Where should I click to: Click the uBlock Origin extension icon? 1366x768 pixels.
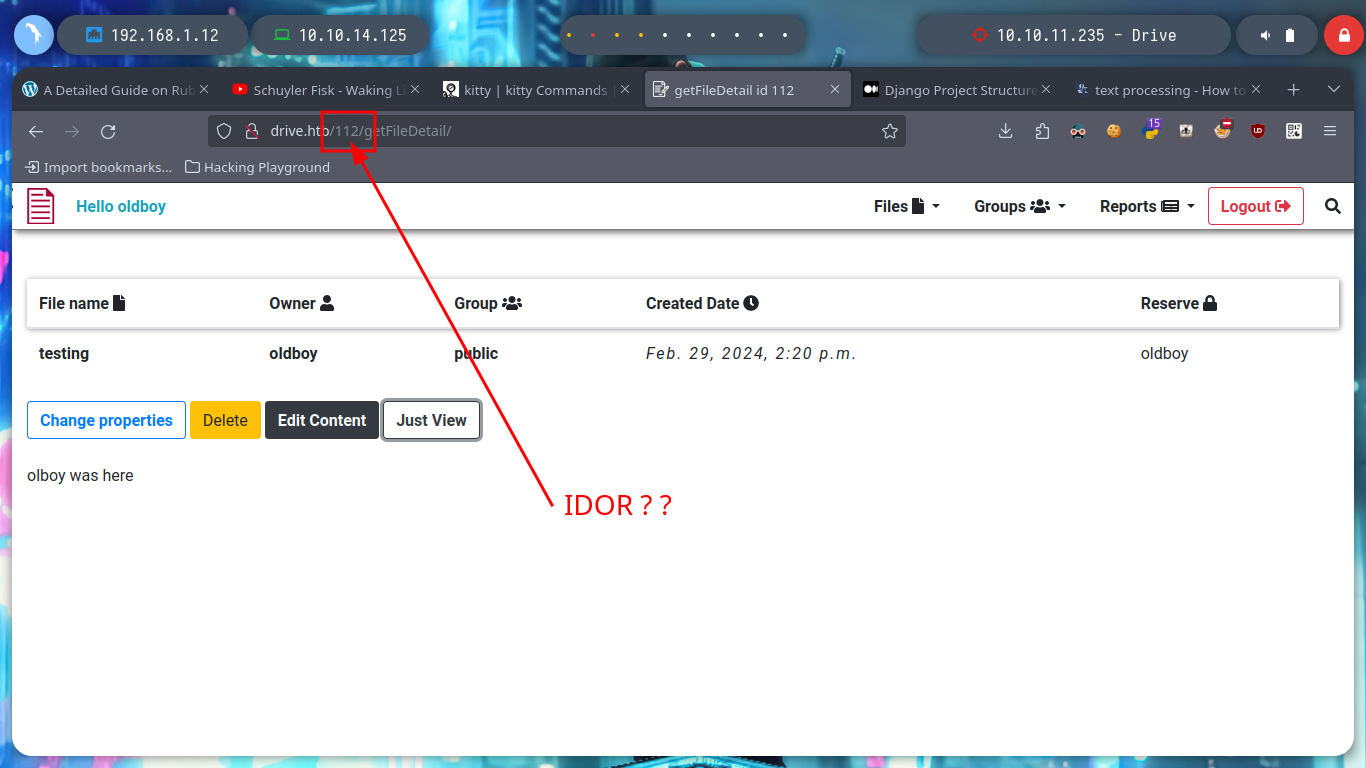click(1257, 131)
